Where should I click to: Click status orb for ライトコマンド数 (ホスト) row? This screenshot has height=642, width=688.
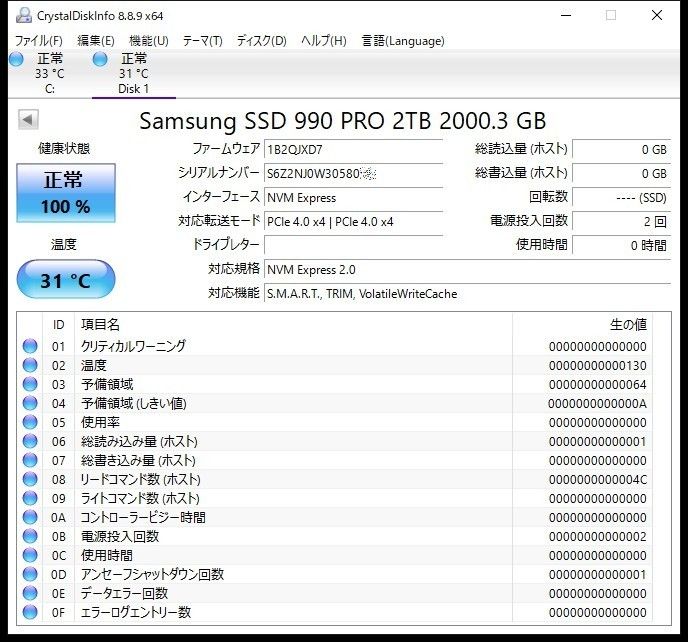click(x=30, y=499)
